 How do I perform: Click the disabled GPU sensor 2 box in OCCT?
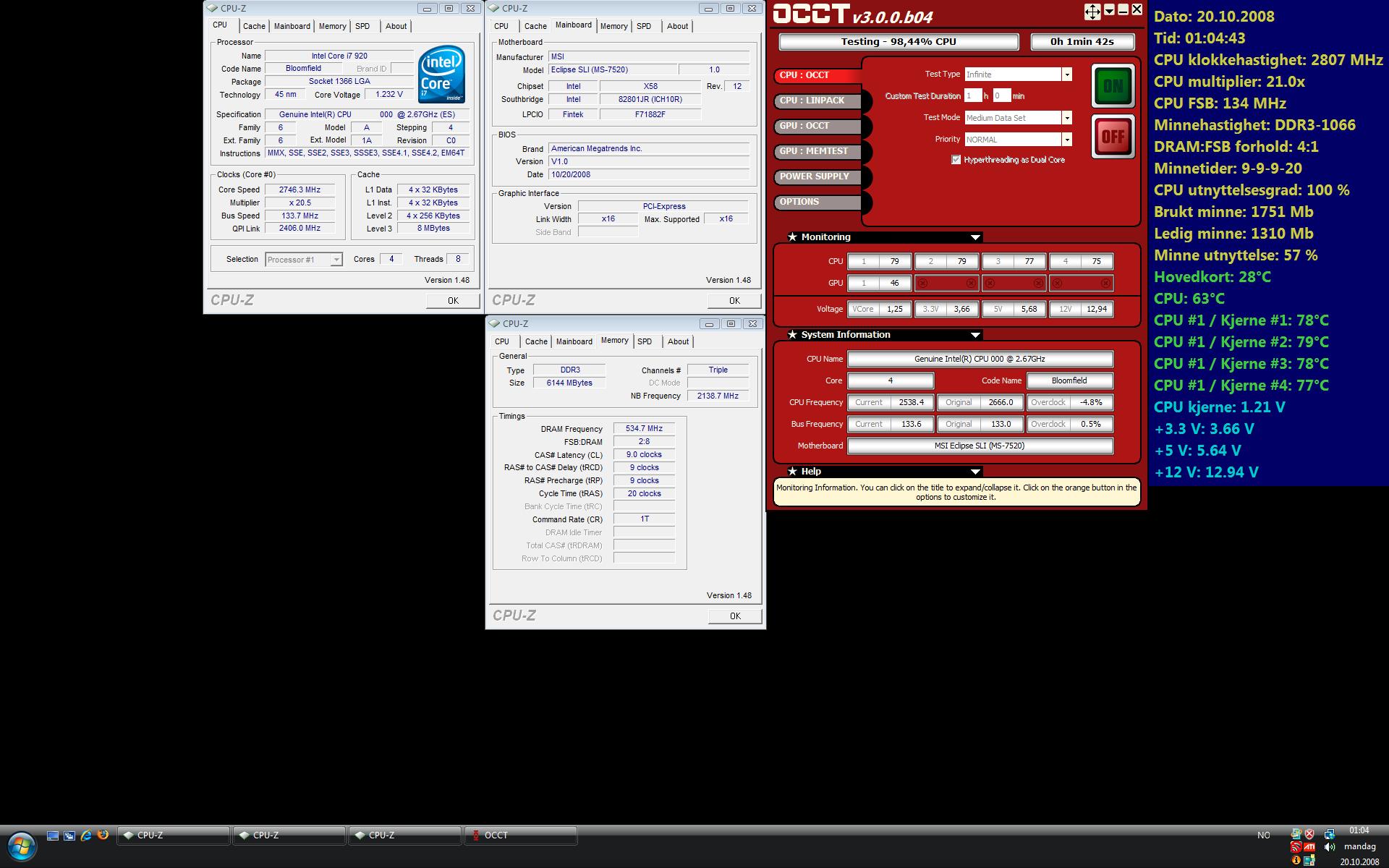(x=946, y=284)
